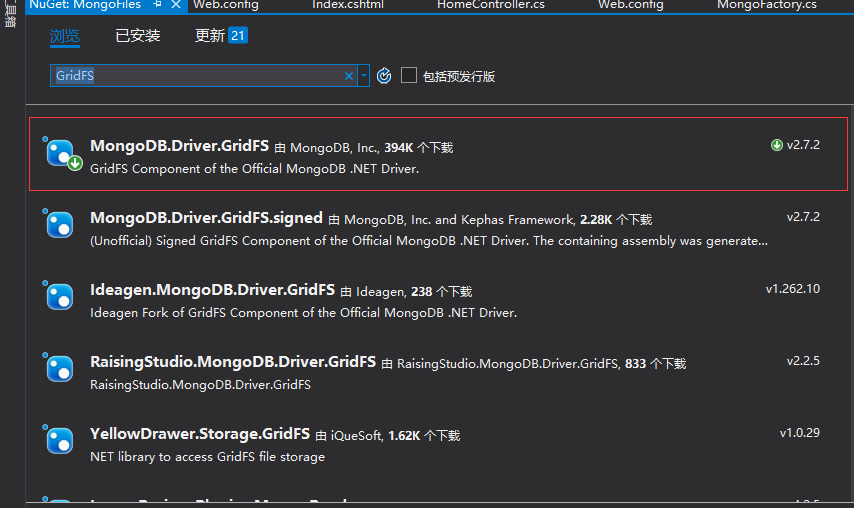The width and height of the screenshot is (854, 508).
Task: Click the YellowDrawer.Storage.GridFS package icon
Action: click(x=60, y=440)
